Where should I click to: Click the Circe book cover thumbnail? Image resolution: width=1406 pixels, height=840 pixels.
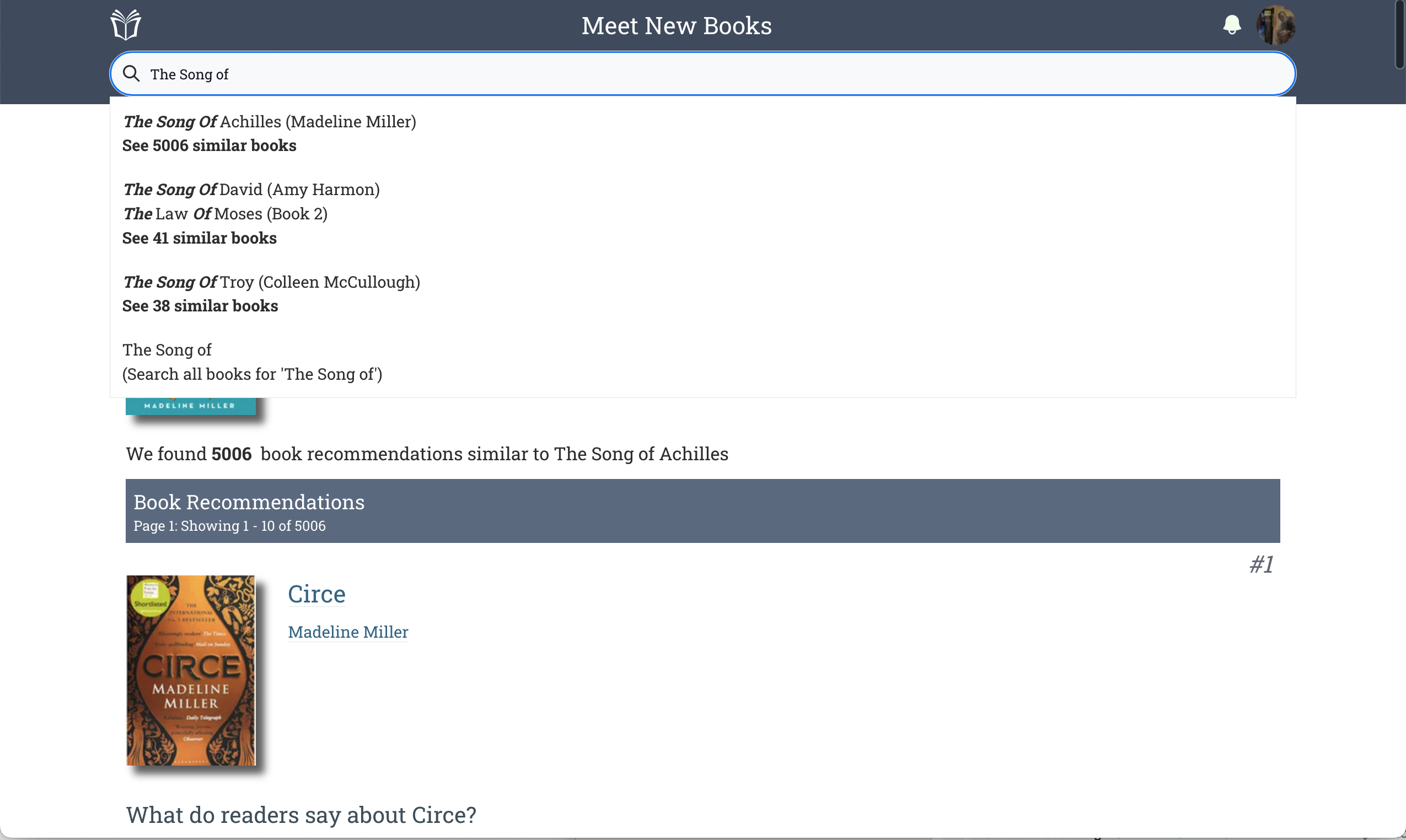[191, 671]
